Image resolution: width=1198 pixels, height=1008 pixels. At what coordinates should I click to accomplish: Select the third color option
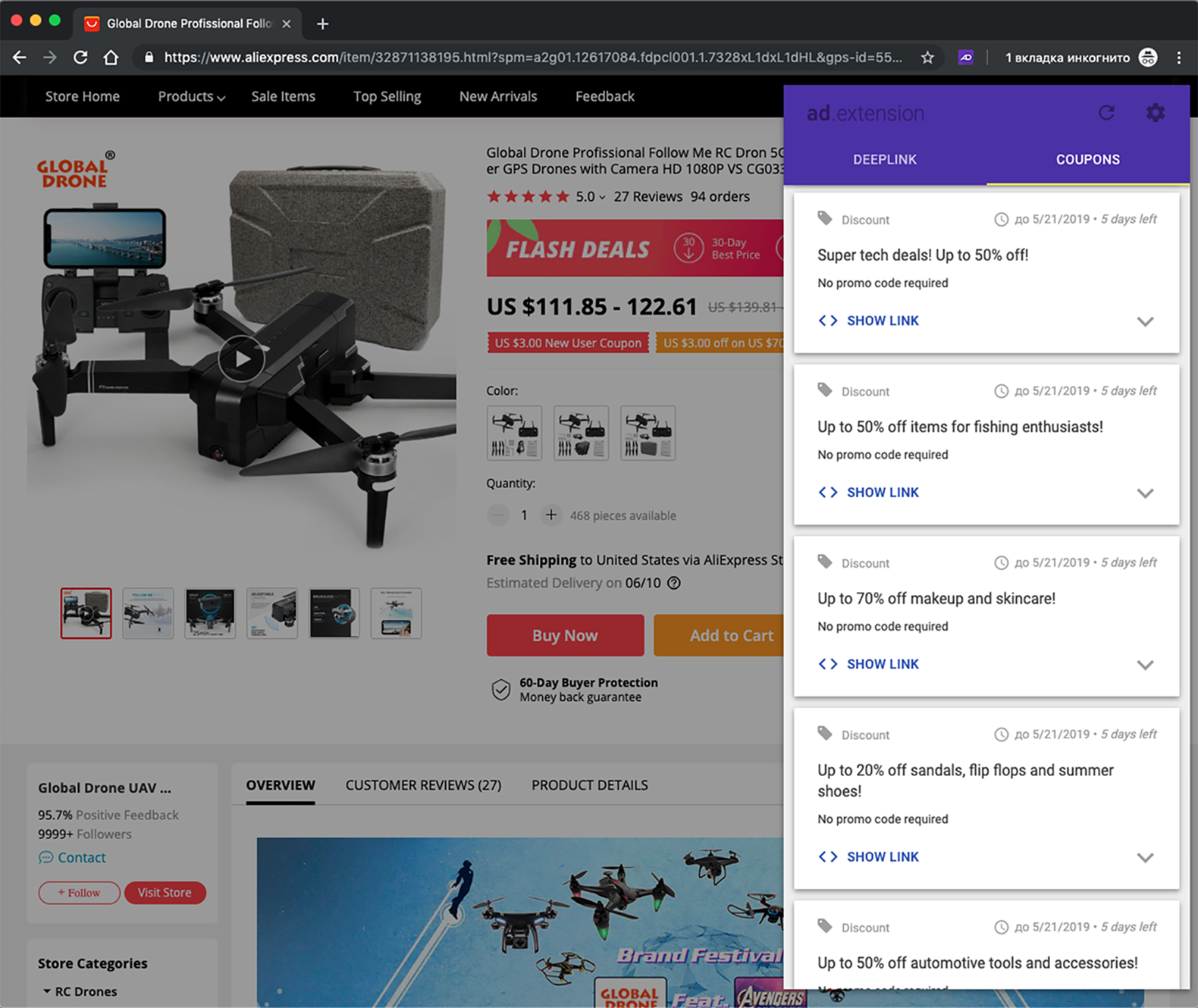(x=648, y=433)
